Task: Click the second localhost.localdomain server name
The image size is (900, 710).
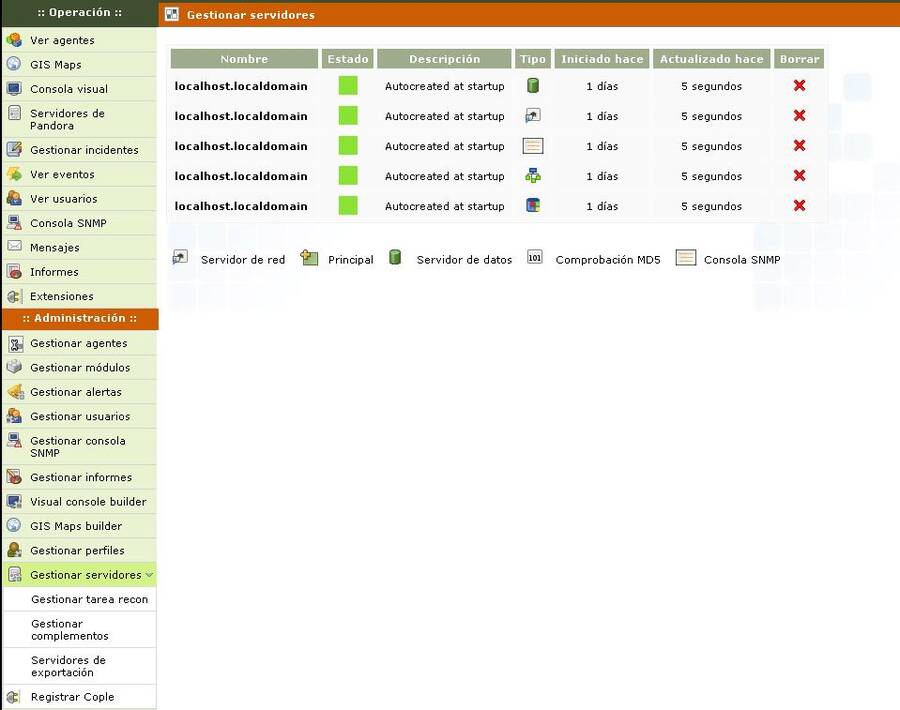Action: click(241, 116)
